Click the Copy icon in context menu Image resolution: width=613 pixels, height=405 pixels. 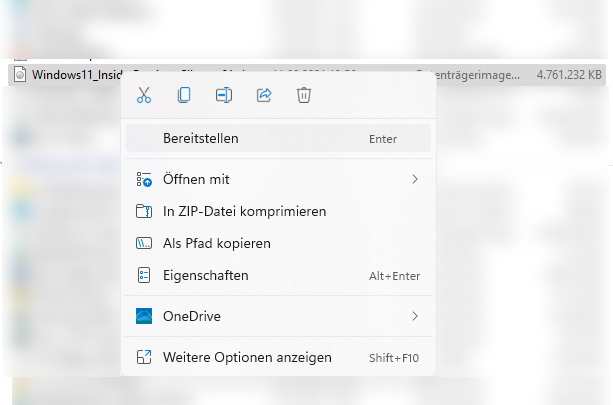coord(184,95)
